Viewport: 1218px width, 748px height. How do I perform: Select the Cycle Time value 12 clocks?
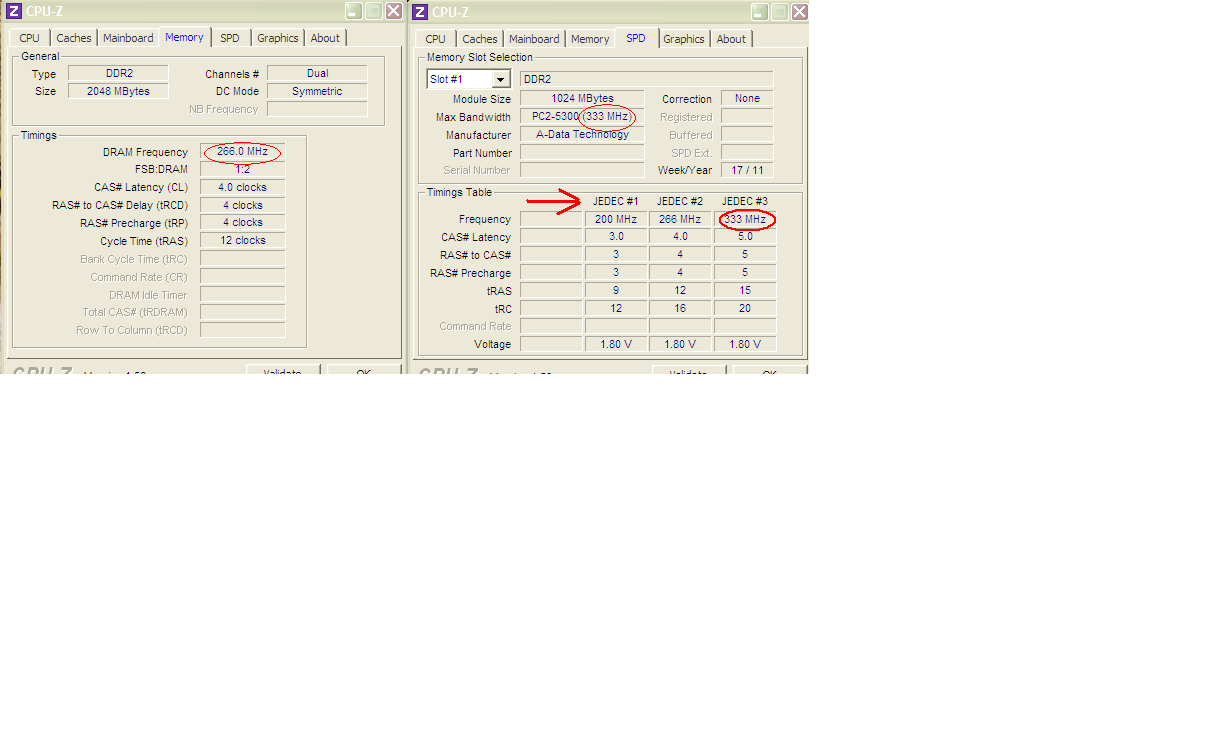click(x=243, y=240)
